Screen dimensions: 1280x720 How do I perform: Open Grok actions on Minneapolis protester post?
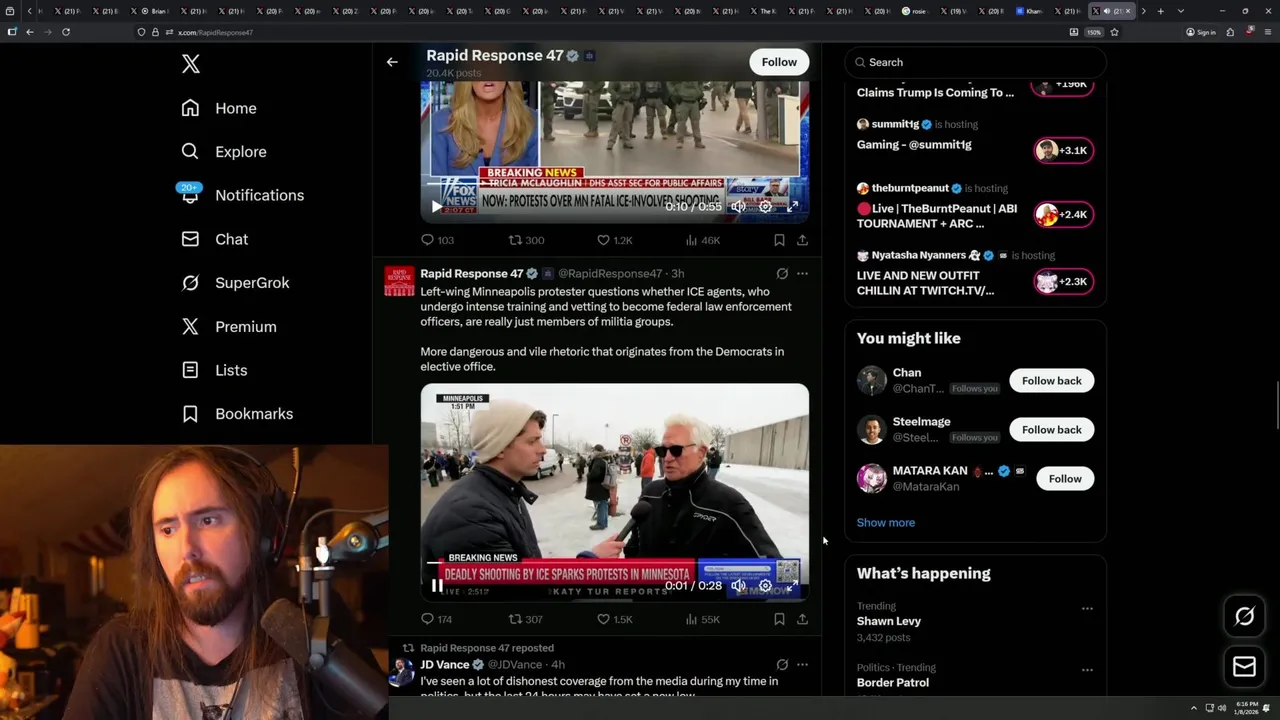tap(782, 273)
